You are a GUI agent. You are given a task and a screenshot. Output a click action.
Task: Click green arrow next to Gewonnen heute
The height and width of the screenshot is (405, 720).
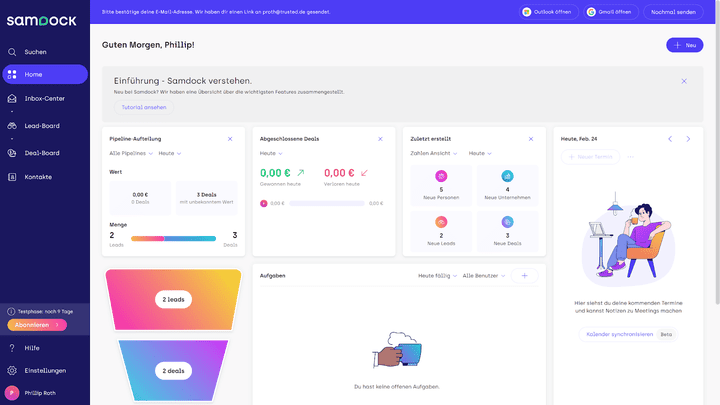click(x=301, y=173)
